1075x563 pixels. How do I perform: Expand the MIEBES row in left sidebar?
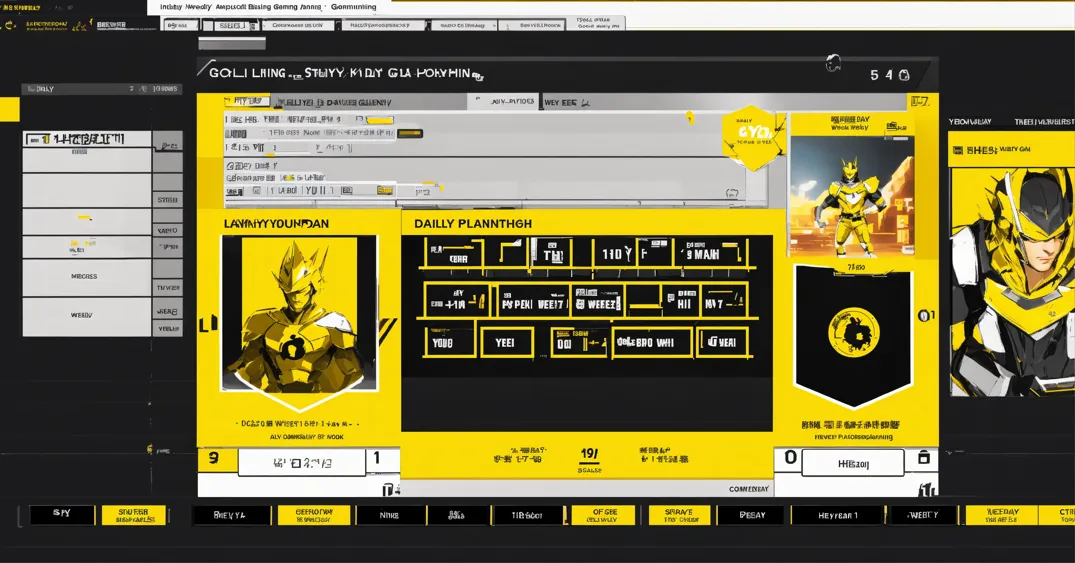86,276
